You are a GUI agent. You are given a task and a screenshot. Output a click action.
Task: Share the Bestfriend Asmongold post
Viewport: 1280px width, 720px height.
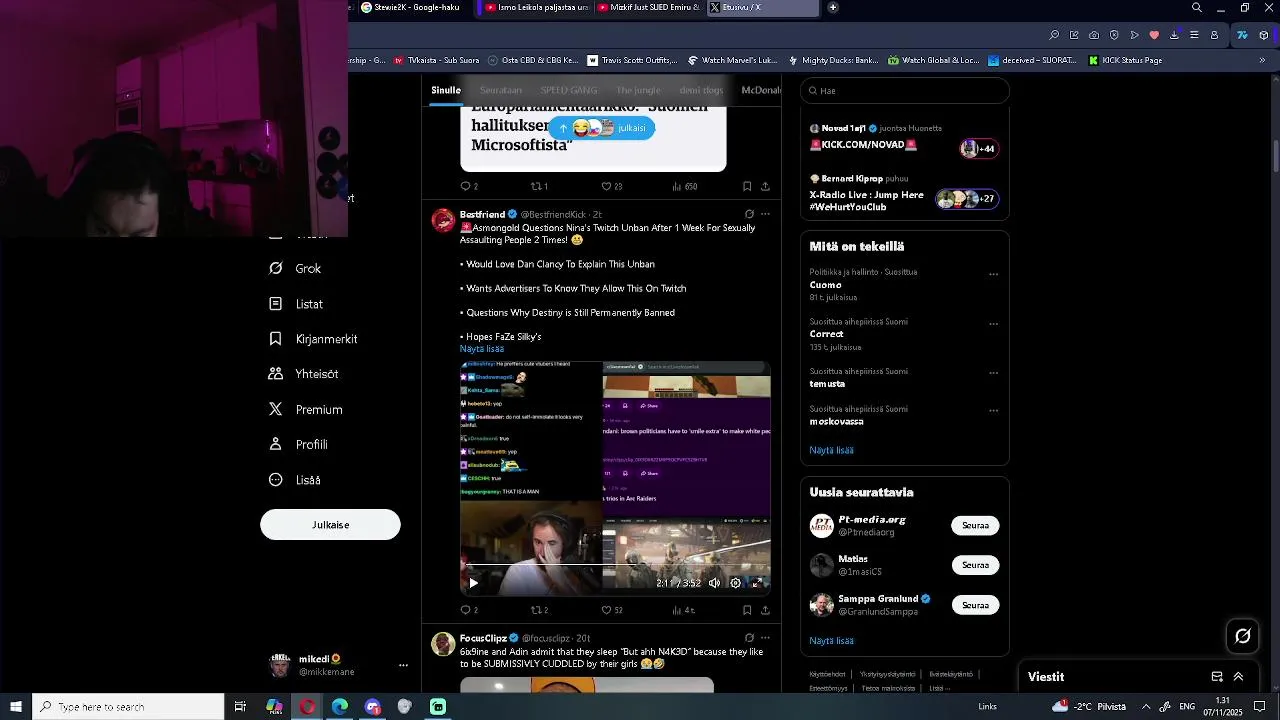click(x=765, y=610)
